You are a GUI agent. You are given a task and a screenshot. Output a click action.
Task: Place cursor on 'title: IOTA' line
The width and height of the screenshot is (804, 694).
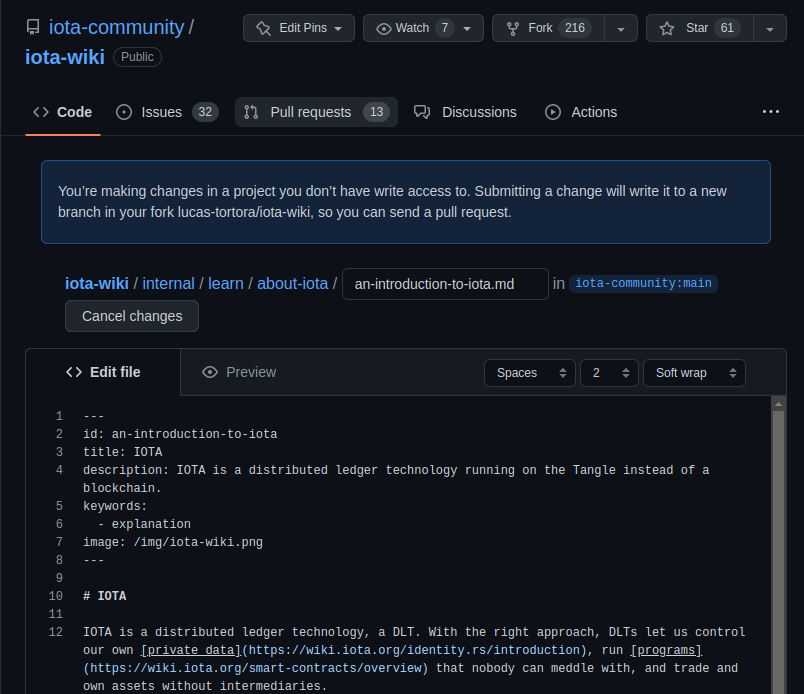pyautogui.click(x=123, y=452)
